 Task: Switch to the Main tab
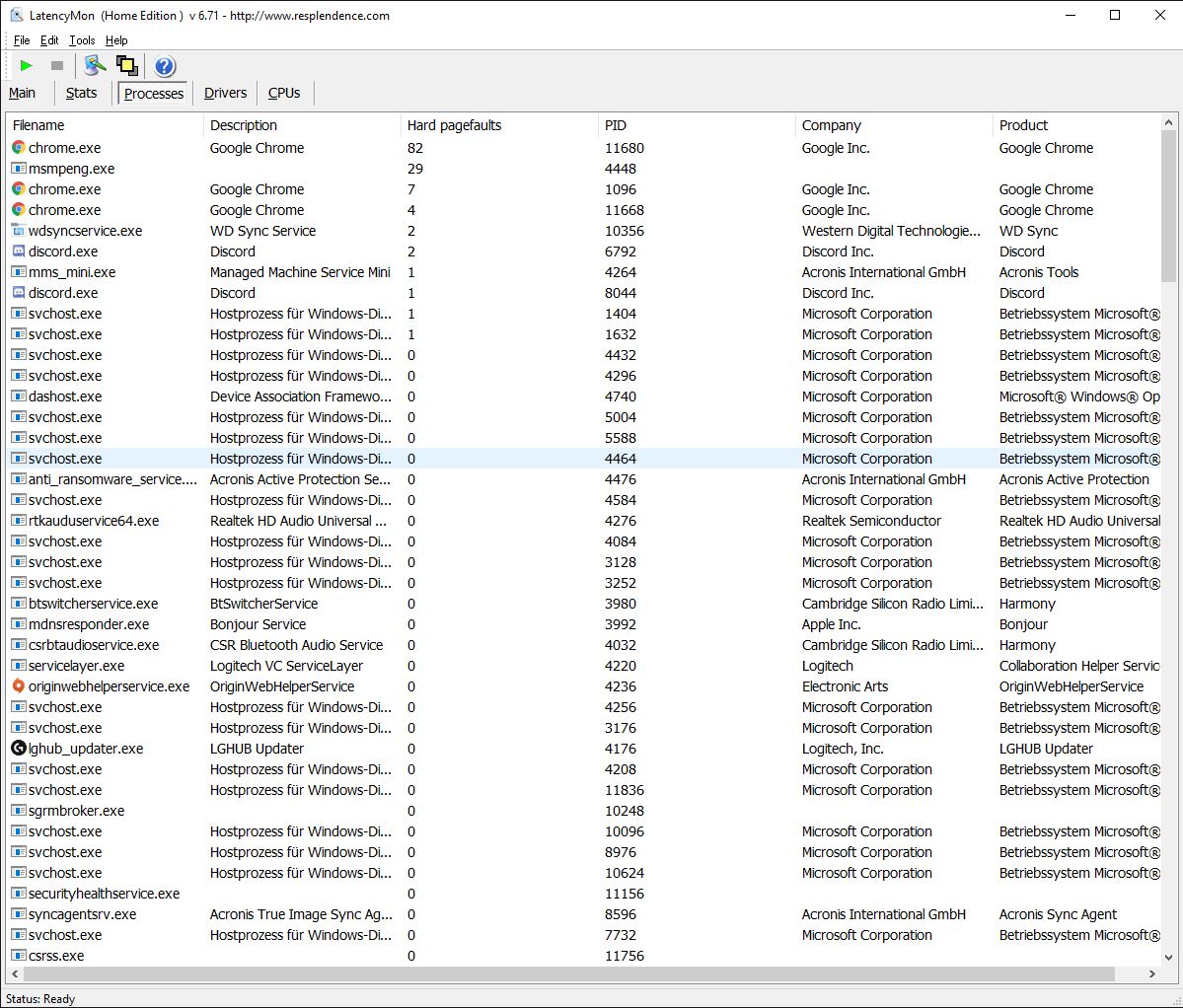point(22,93)
